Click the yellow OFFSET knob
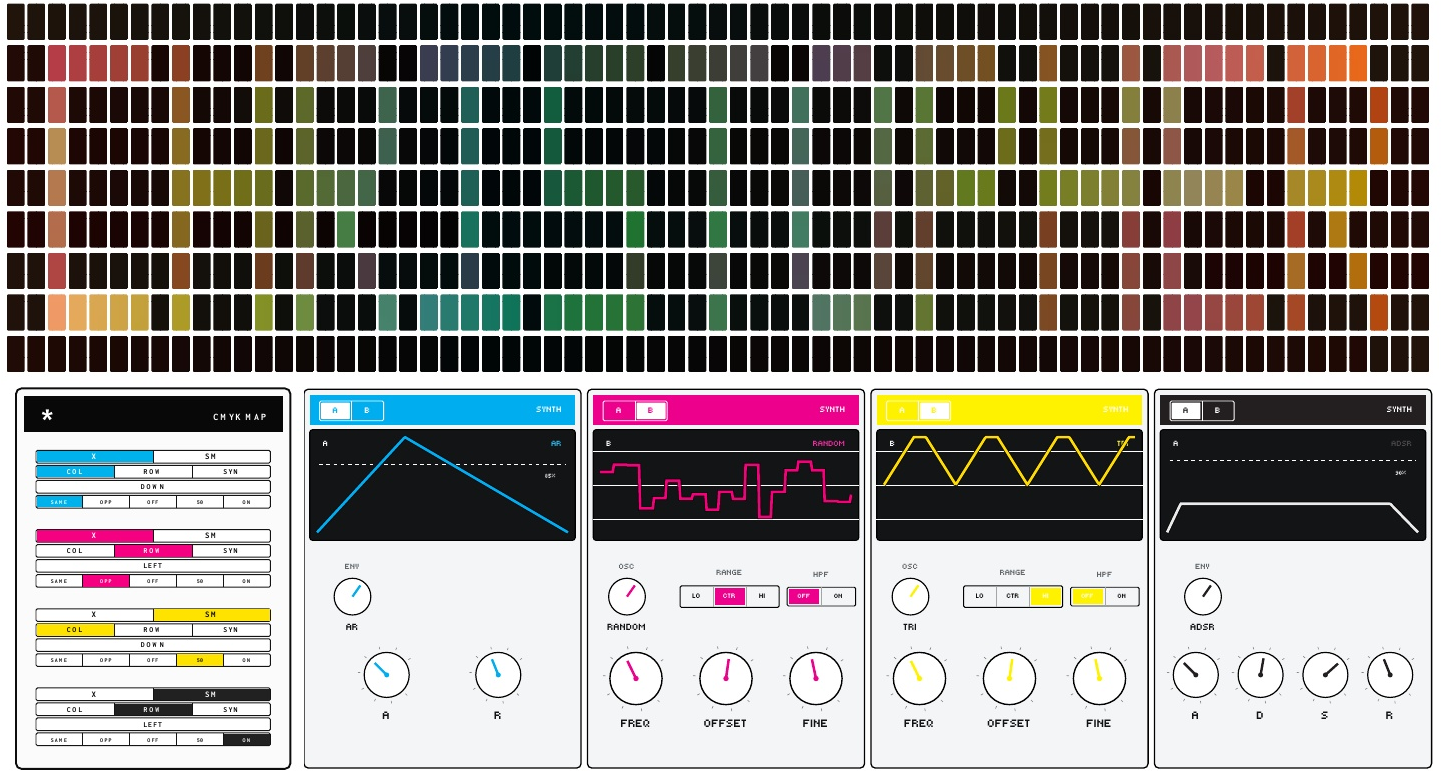The image size is (1442, 771). [1009, 678]
